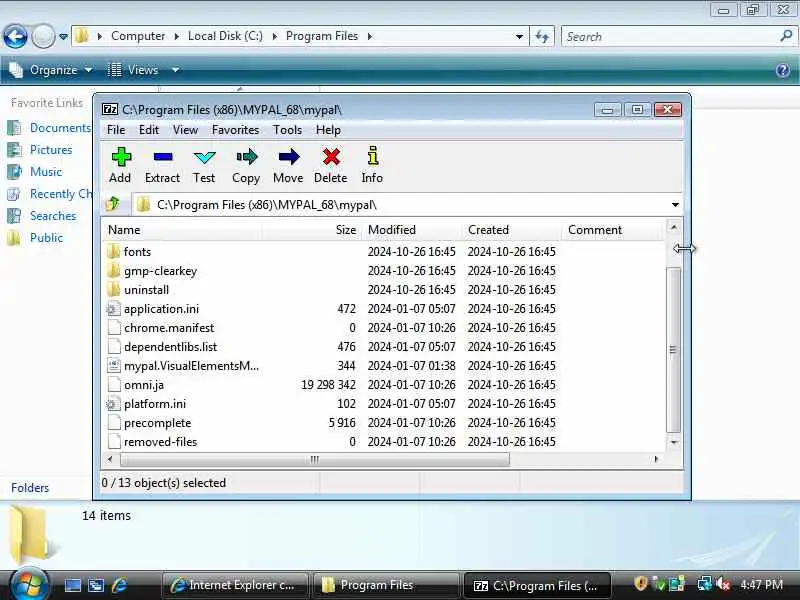Select the uninstall folder icon

[114, 289]
